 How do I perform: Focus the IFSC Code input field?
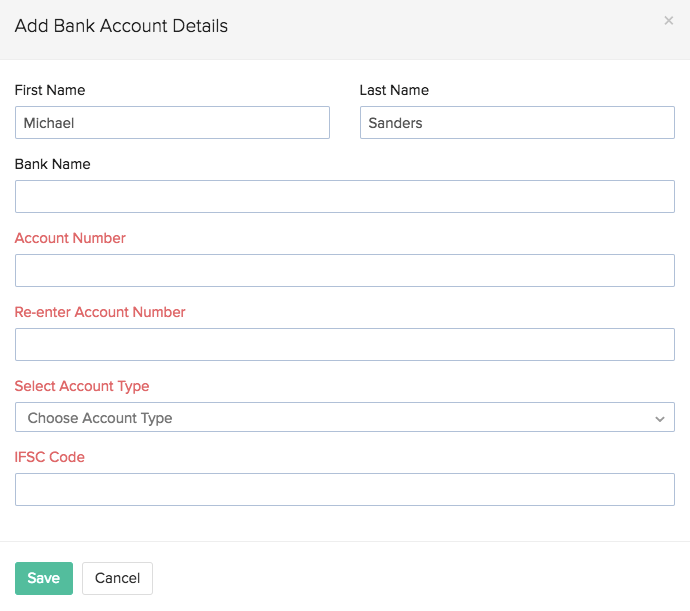tap(344, 490)
